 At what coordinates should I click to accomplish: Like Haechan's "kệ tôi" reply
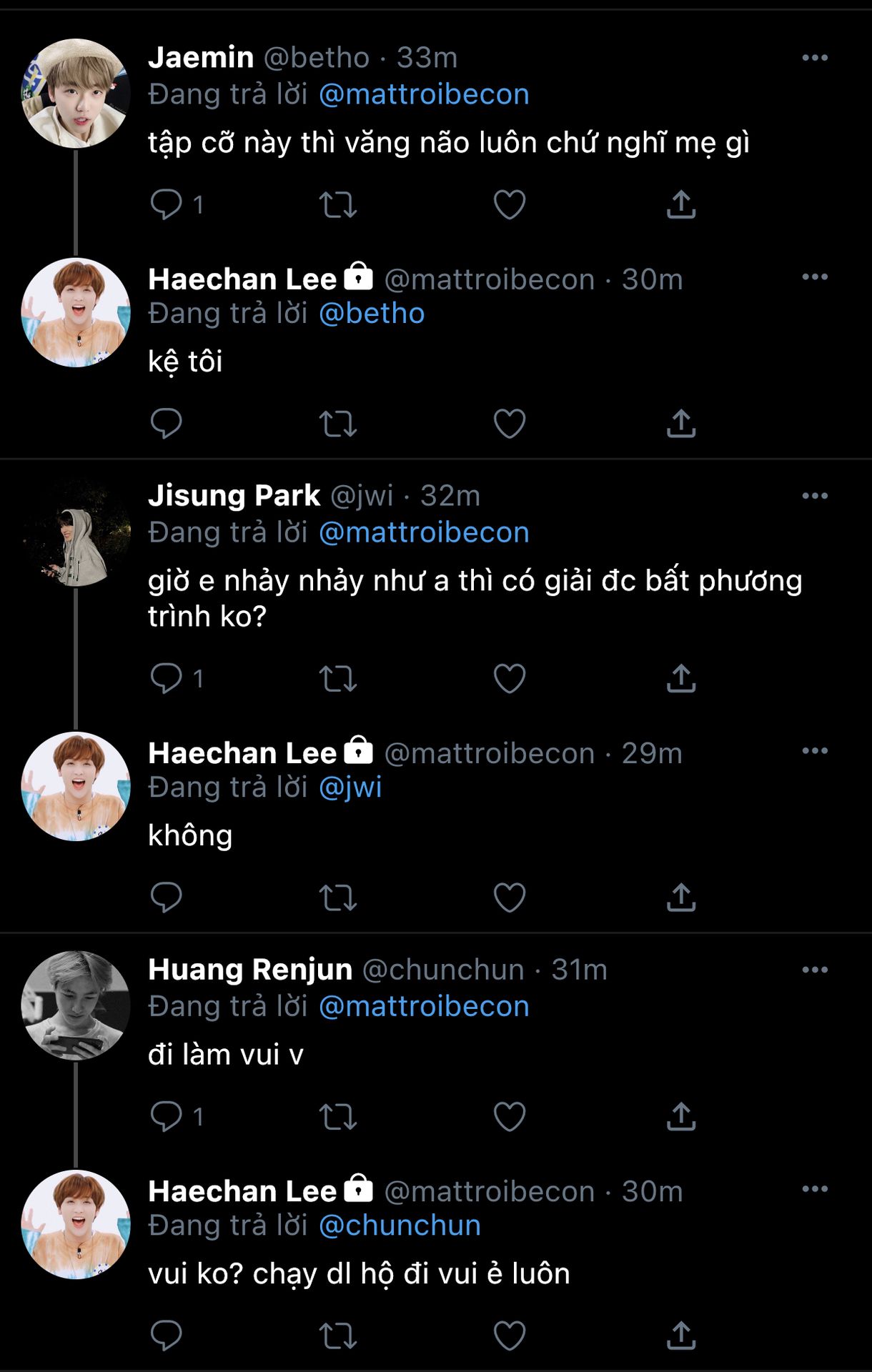(510, 424)
